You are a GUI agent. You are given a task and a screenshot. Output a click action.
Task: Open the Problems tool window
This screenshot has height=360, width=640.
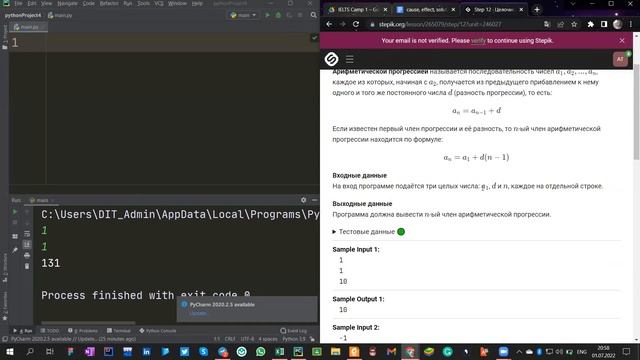tap(83, 331)
